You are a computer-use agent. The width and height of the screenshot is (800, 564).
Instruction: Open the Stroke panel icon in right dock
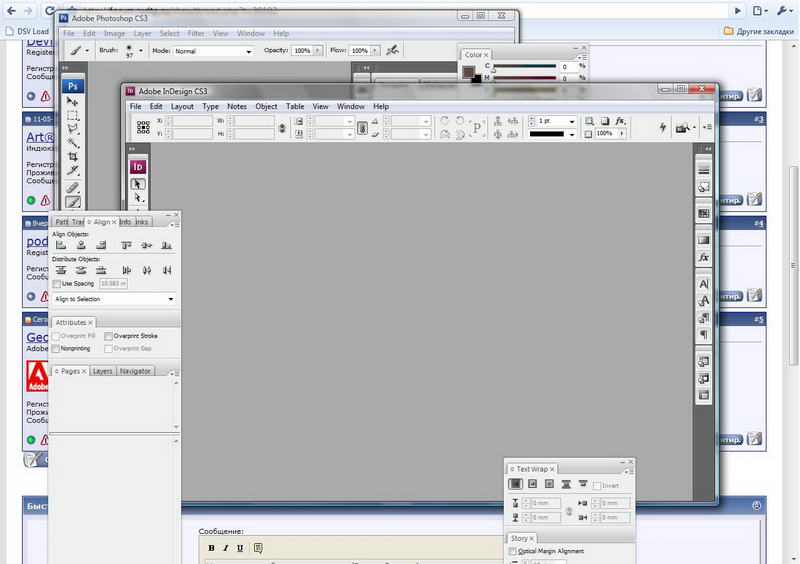[704, 170]
